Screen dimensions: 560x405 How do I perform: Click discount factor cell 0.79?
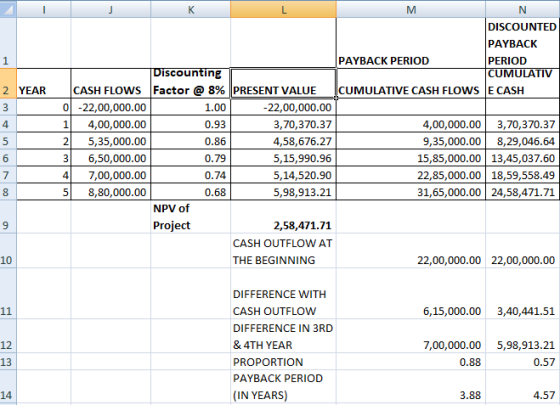pos(190,158)
